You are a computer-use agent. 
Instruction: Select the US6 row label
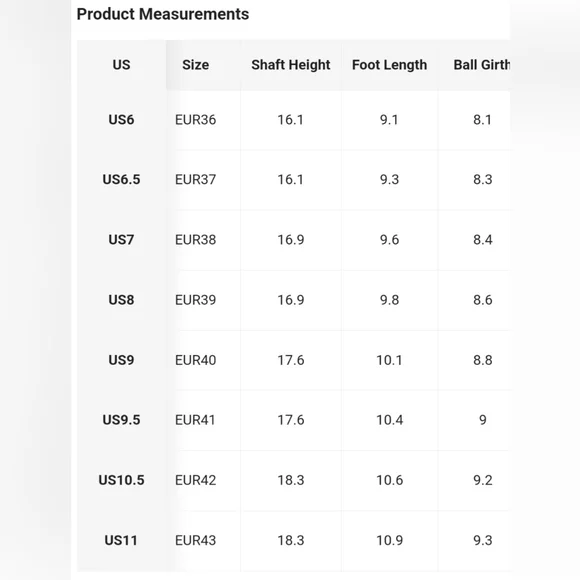tap(121, 120)
